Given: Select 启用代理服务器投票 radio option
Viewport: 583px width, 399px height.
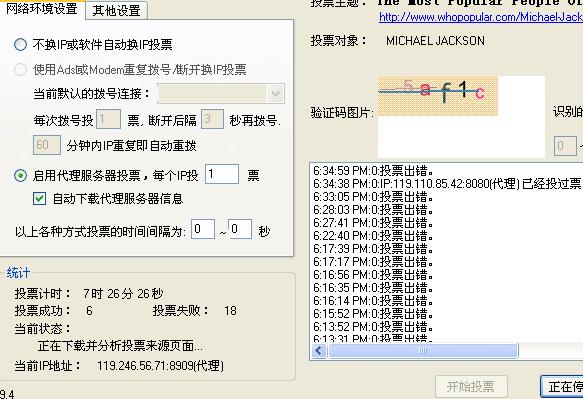Looking at the screenshot, I should (20, 175).
